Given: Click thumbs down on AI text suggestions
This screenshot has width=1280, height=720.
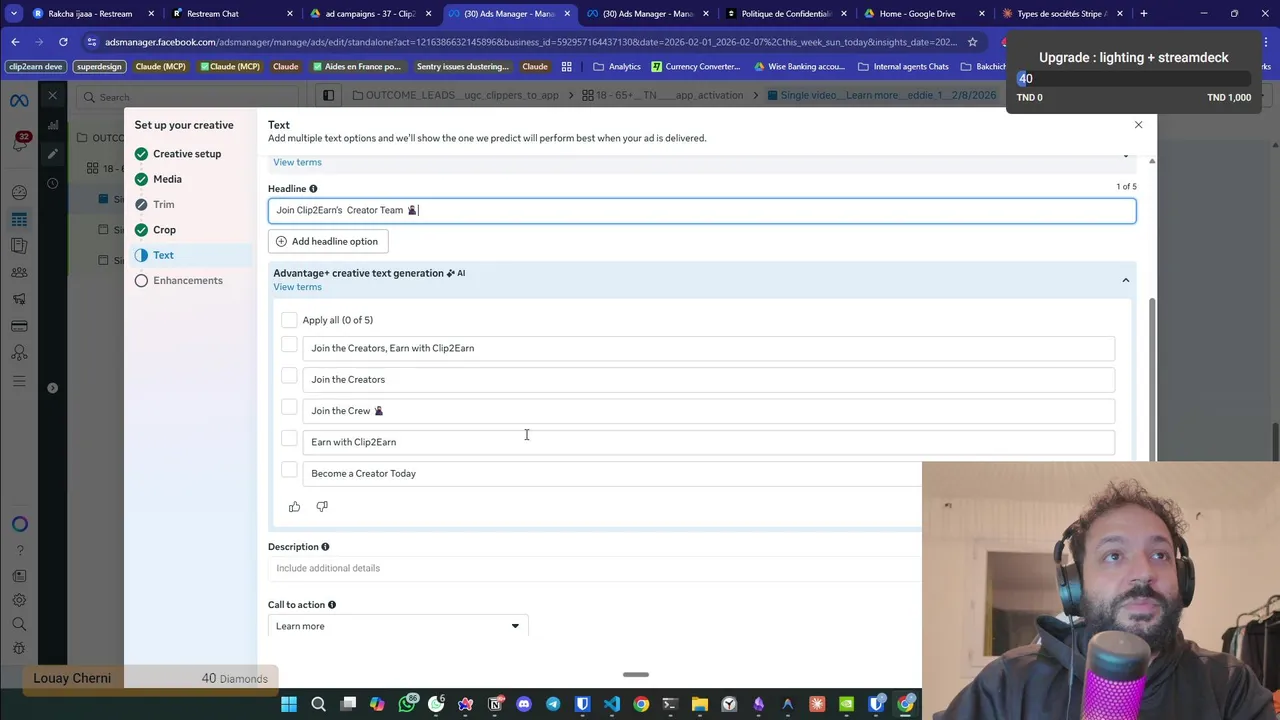Looking at the screenshot, I should tap(322, 506).
